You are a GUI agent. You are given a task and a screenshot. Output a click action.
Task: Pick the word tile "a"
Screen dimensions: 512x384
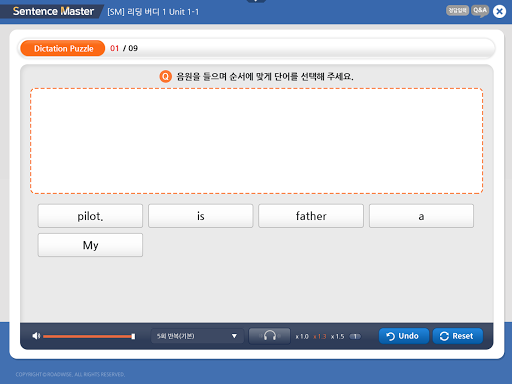point(421,216)
